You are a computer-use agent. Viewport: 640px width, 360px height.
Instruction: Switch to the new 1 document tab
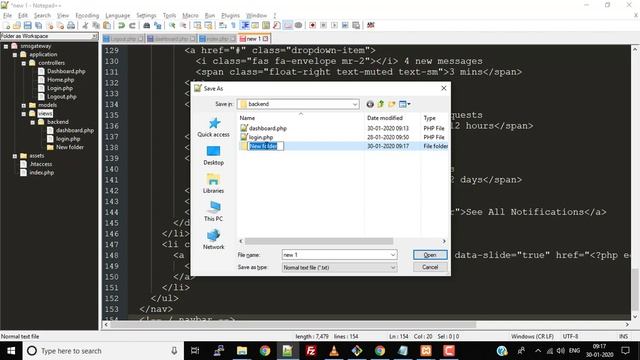click(x=253, y=39)
